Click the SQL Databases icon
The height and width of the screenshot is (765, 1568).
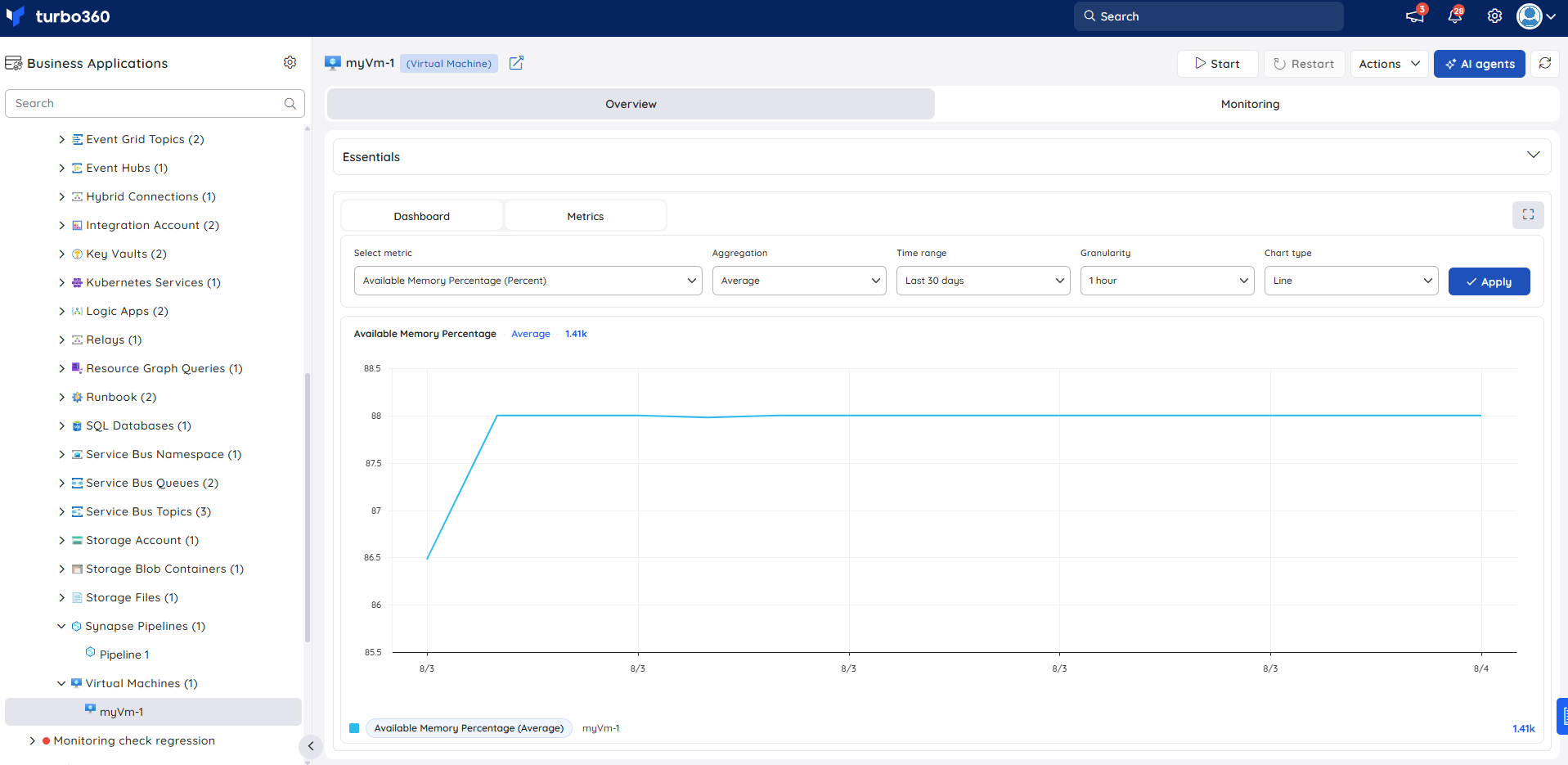click(77, 426)
